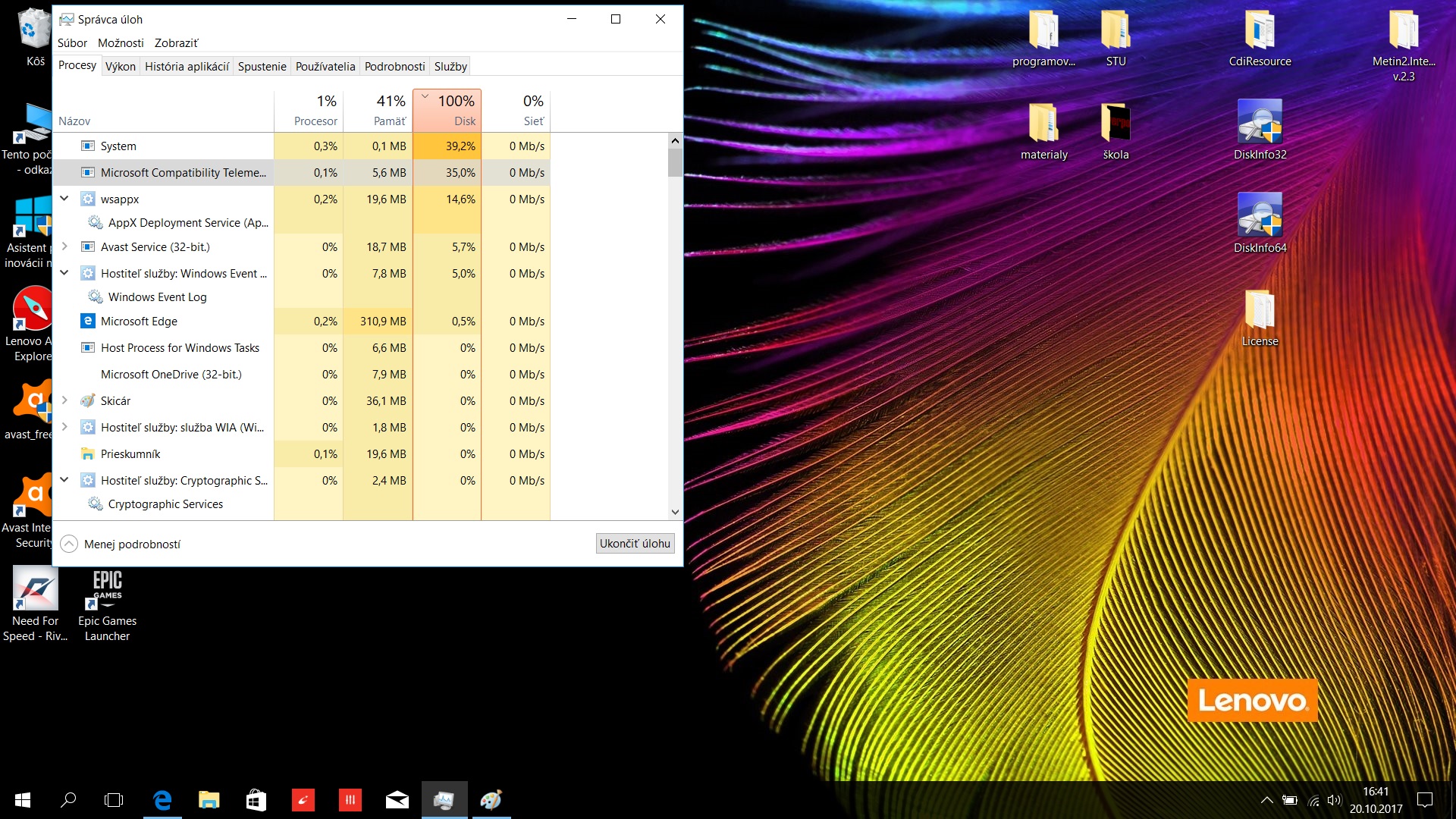The height and width of the screenshot is (819, 1456).
Task: Click scrollbar down arrow in process list
Action: [x=675, y=513]
